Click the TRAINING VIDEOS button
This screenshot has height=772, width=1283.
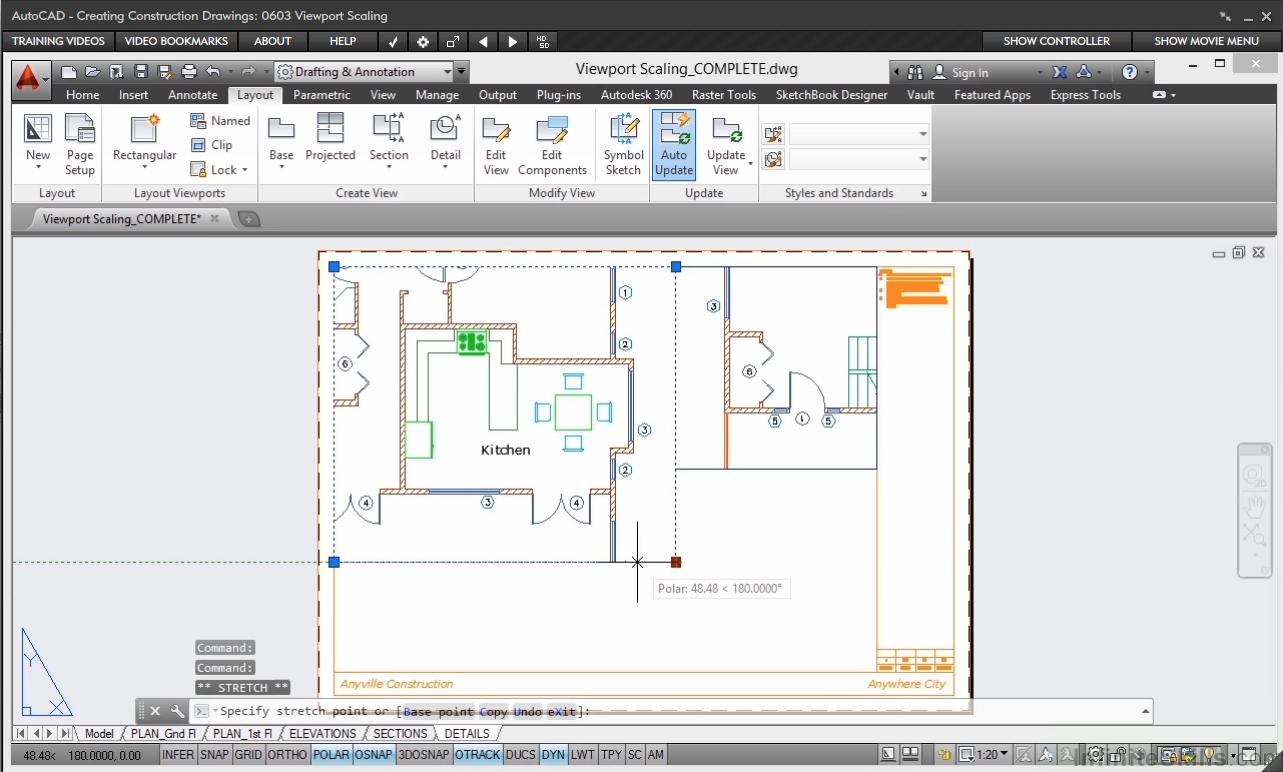[58, 41]
